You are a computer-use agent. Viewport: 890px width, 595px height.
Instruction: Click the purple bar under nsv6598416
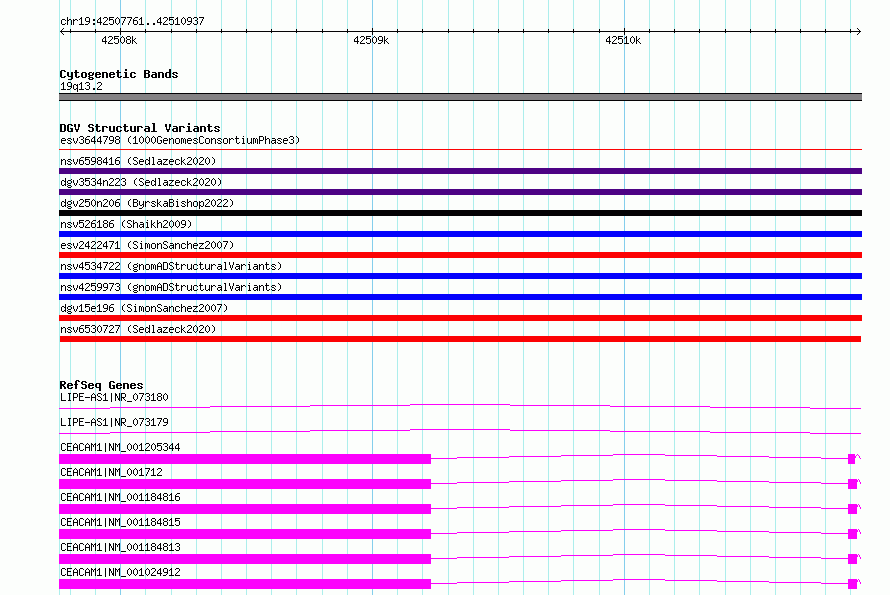tap(460, 171)
